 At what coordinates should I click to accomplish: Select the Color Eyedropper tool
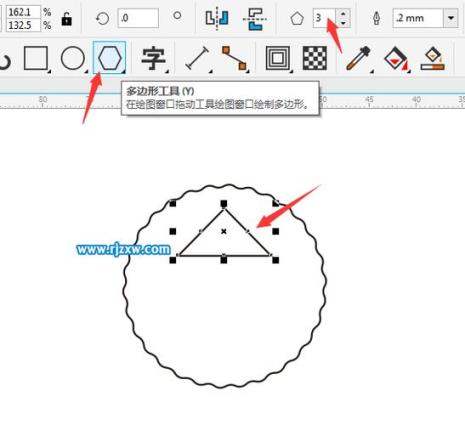358,58
